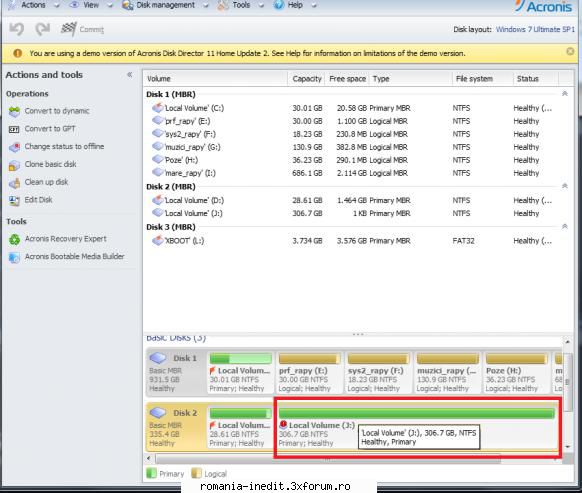Image resolution: width=582 pixels, height=493 pixels.
Task: Click Clean up disk icon
Action: (x=14, y=183)
